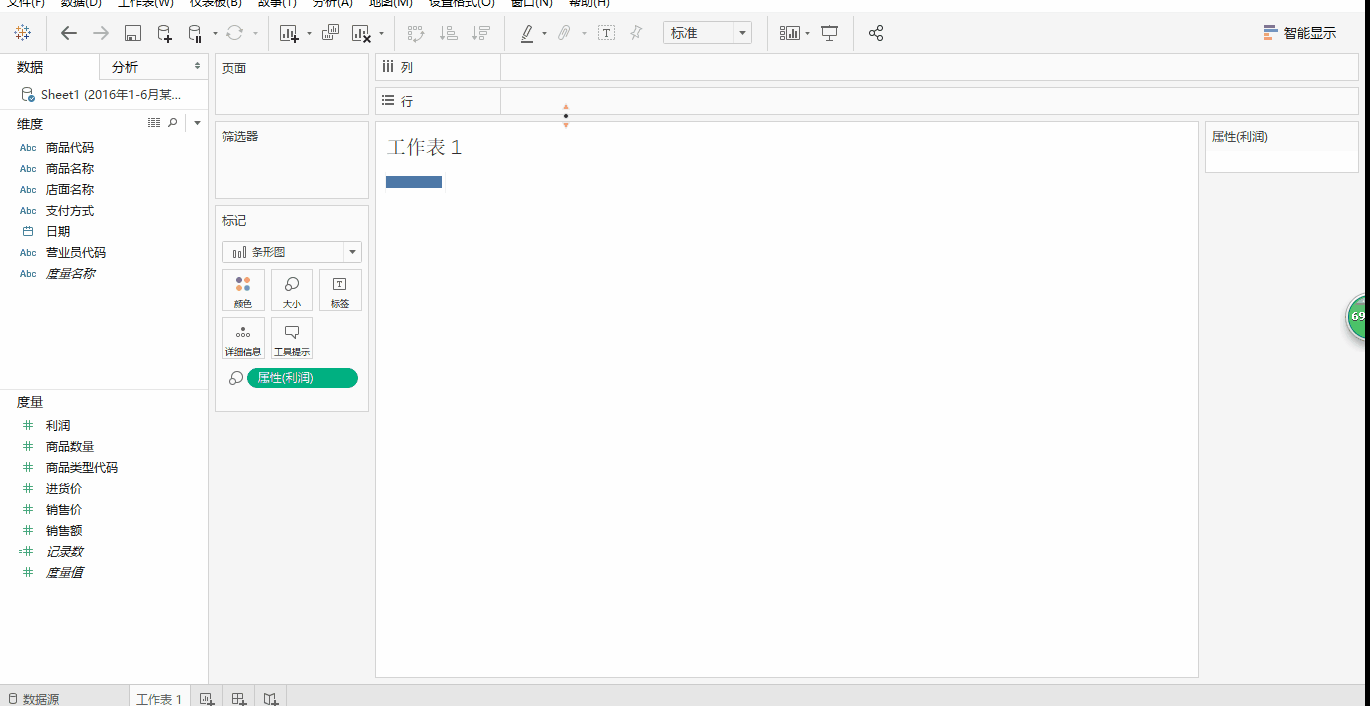Image resolution: width=1370 pixels, height=706 pixels.
Task: Open Presentation Mode from the toolbar
Action: click(x=829, y=33)
